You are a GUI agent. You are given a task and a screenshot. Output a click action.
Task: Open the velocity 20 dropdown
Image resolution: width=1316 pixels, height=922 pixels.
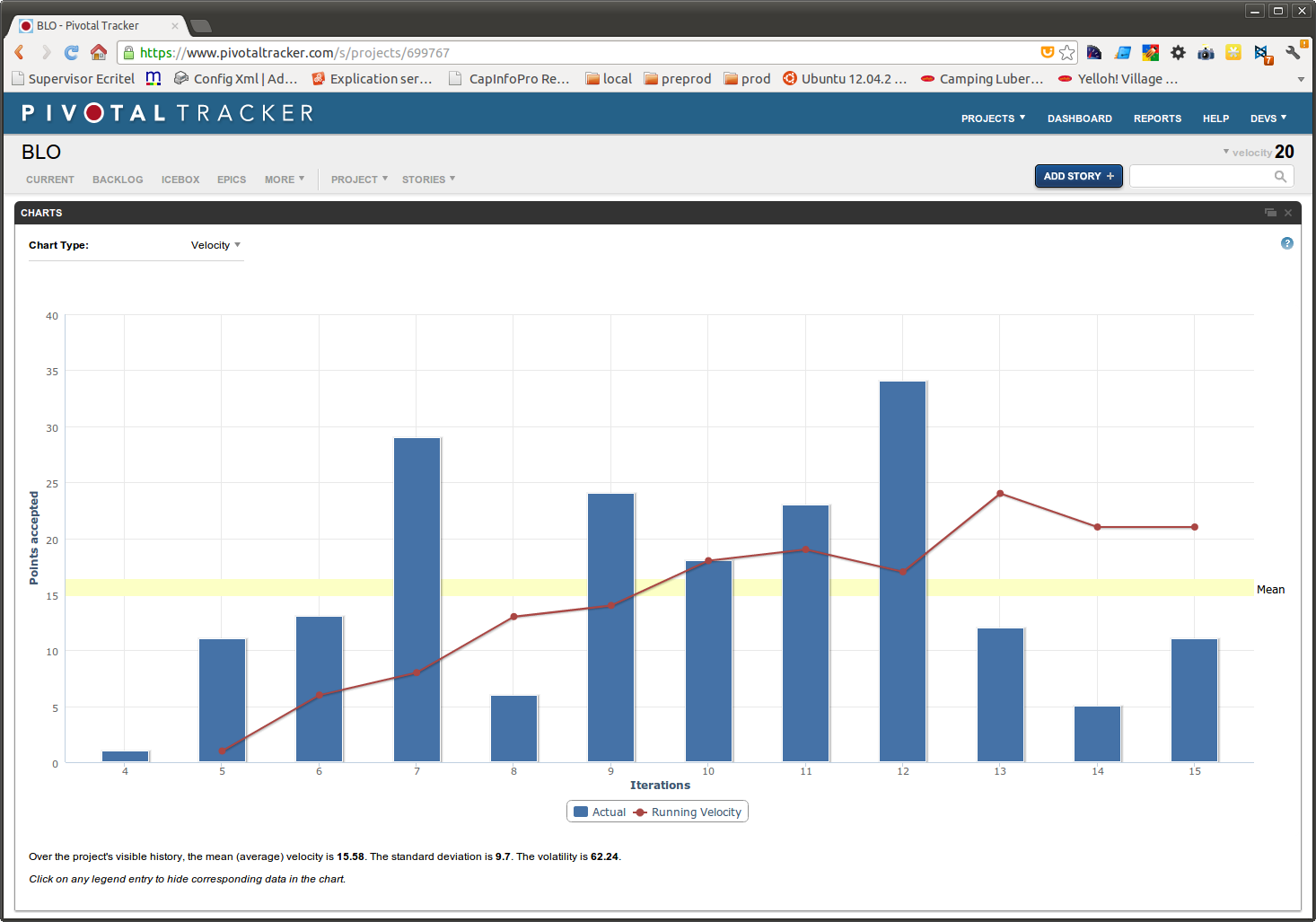point(1259,152)
